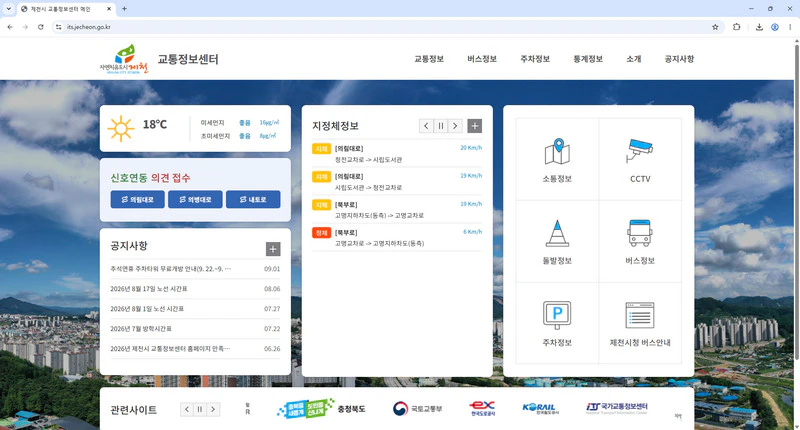Open browser extensions icon
Screen dimensions: 800x430
click(737, 27)
